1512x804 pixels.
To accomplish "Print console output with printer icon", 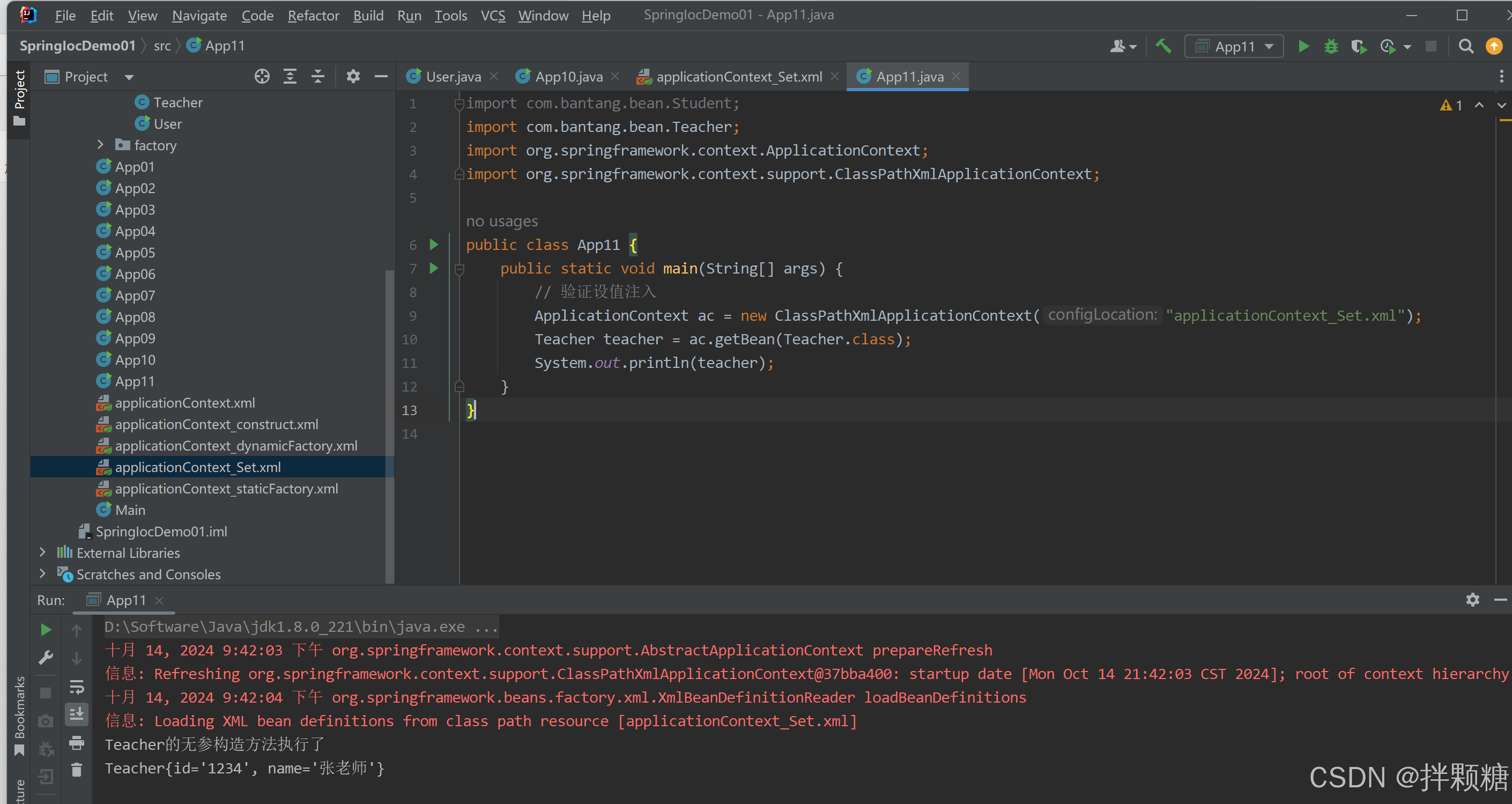I will click(76, 742).
